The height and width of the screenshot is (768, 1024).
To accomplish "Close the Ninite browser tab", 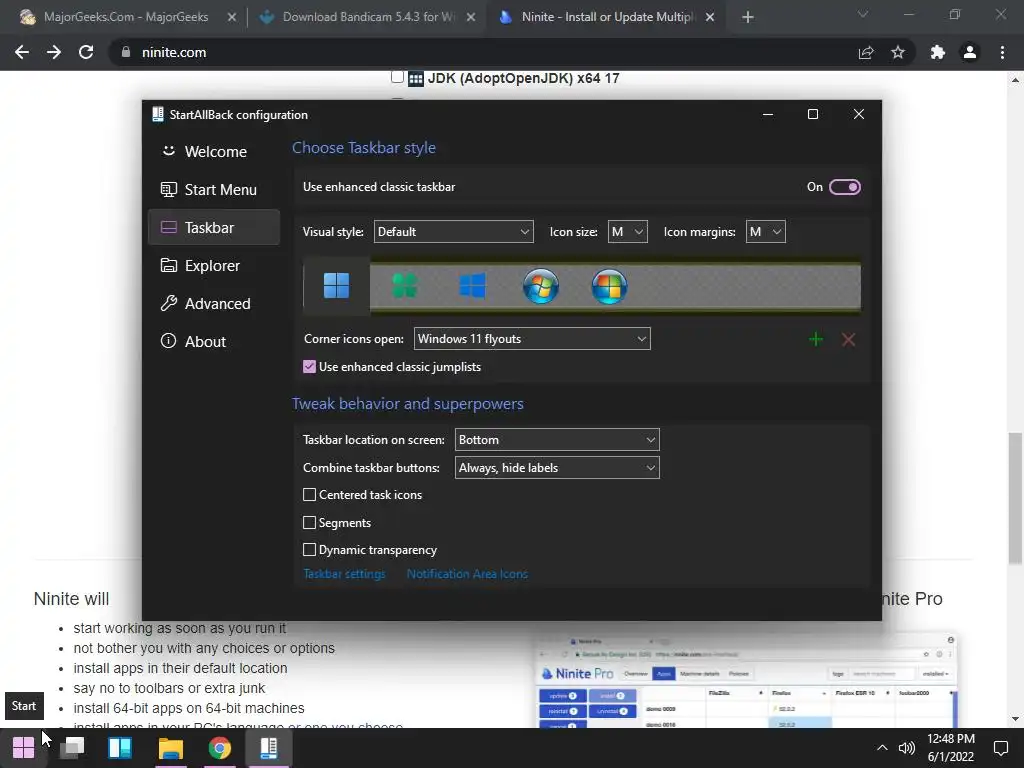I will [710, 18].
